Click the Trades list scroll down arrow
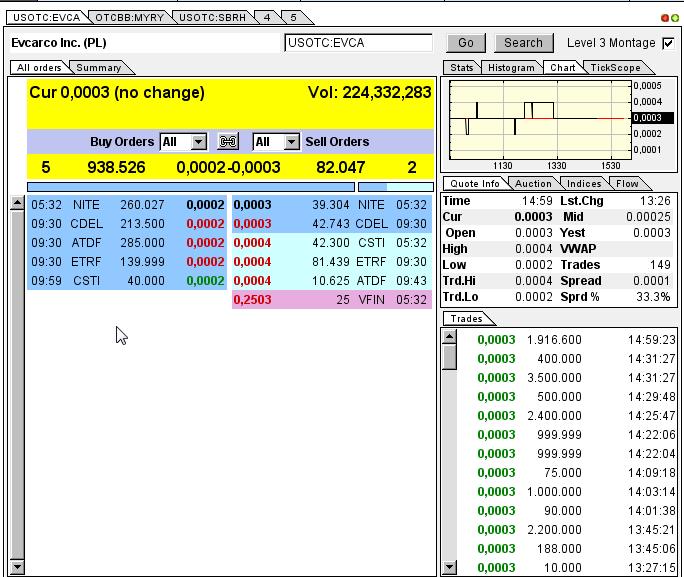Image resolution: width=684 pixels, height=577 pixels. (449, 567)
